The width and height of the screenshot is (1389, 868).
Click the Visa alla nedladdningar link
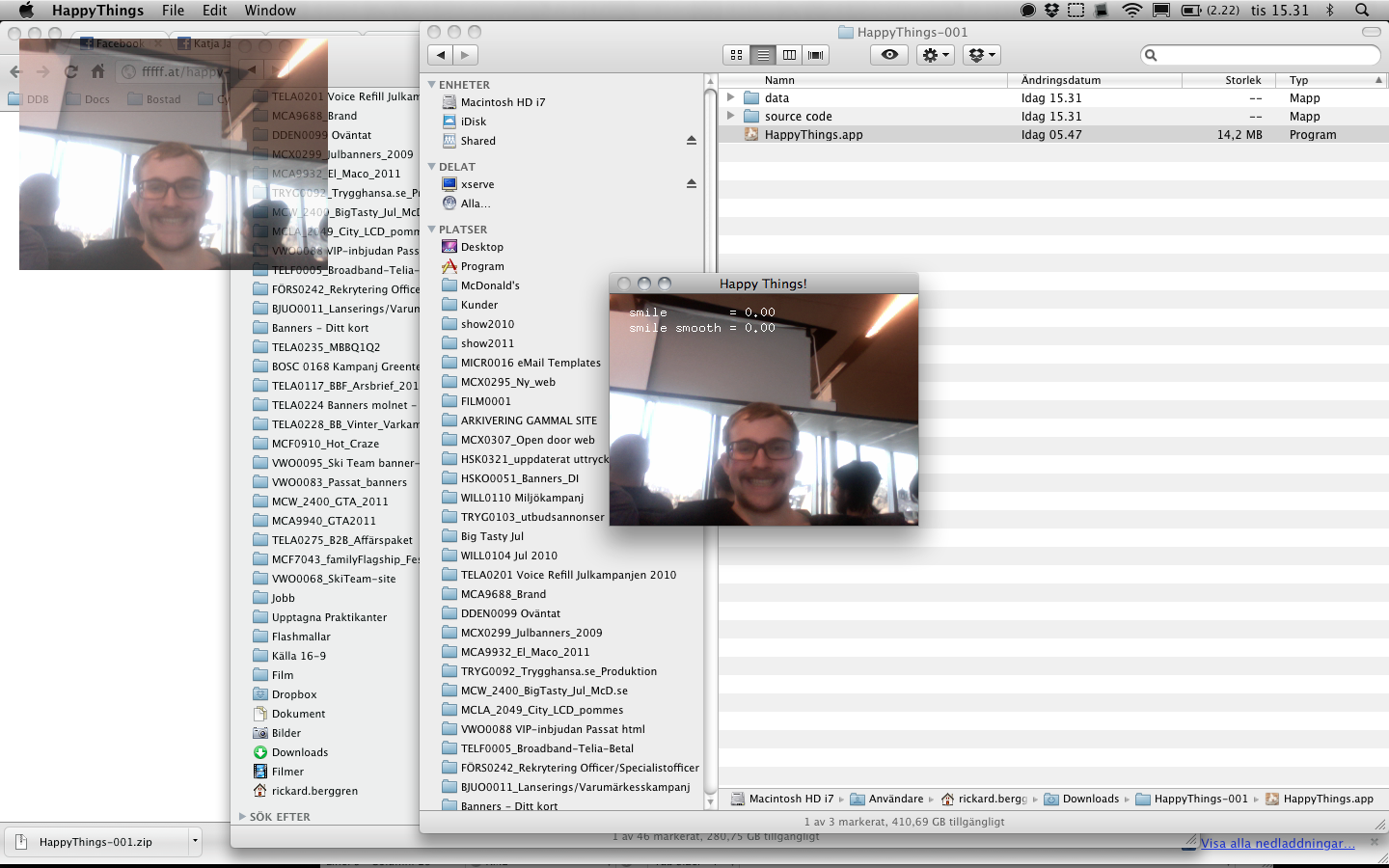1277,843
